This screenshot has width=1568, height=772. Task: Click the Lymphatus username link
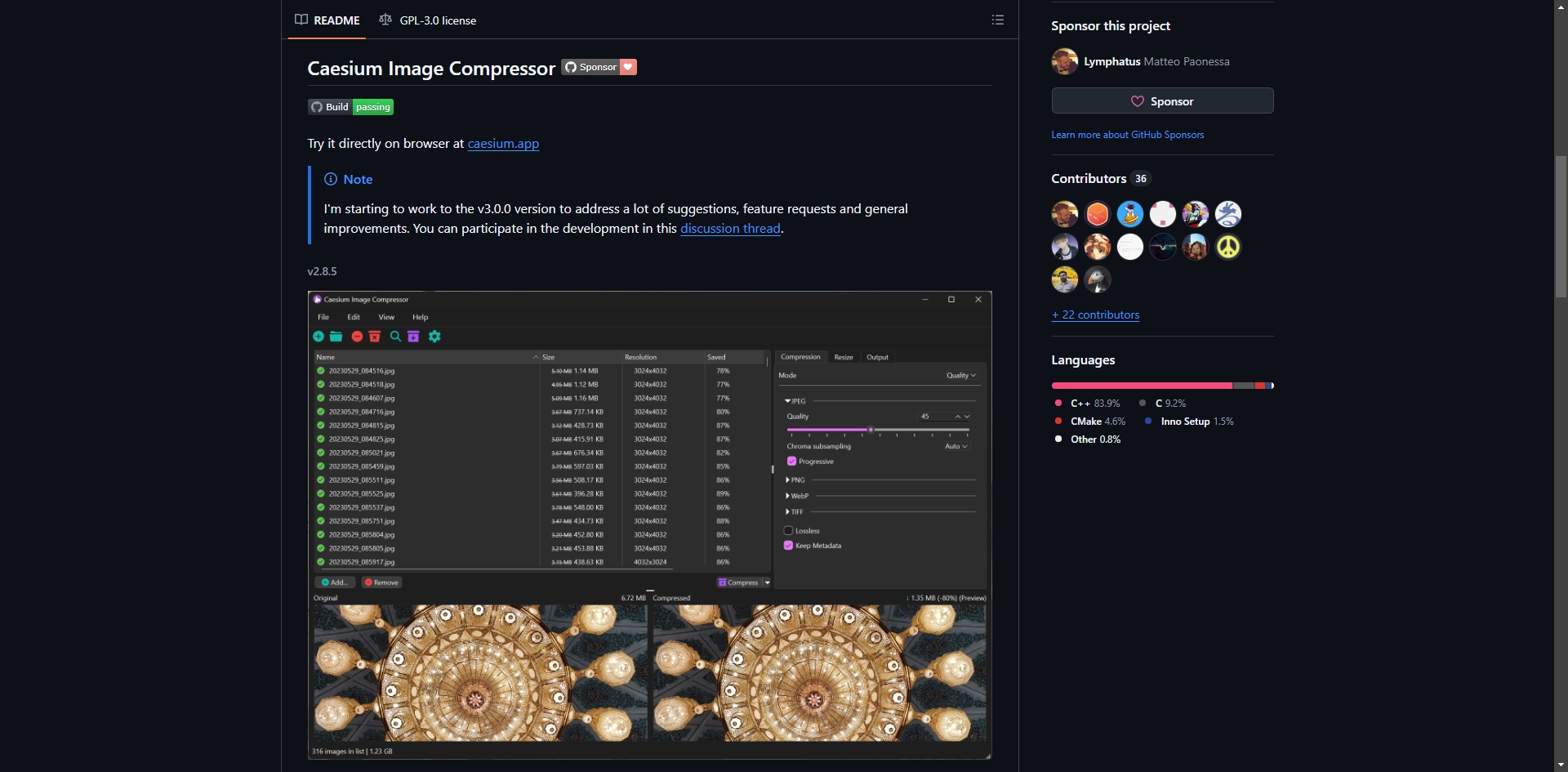pyautogui.click(x=1112, y=61)
